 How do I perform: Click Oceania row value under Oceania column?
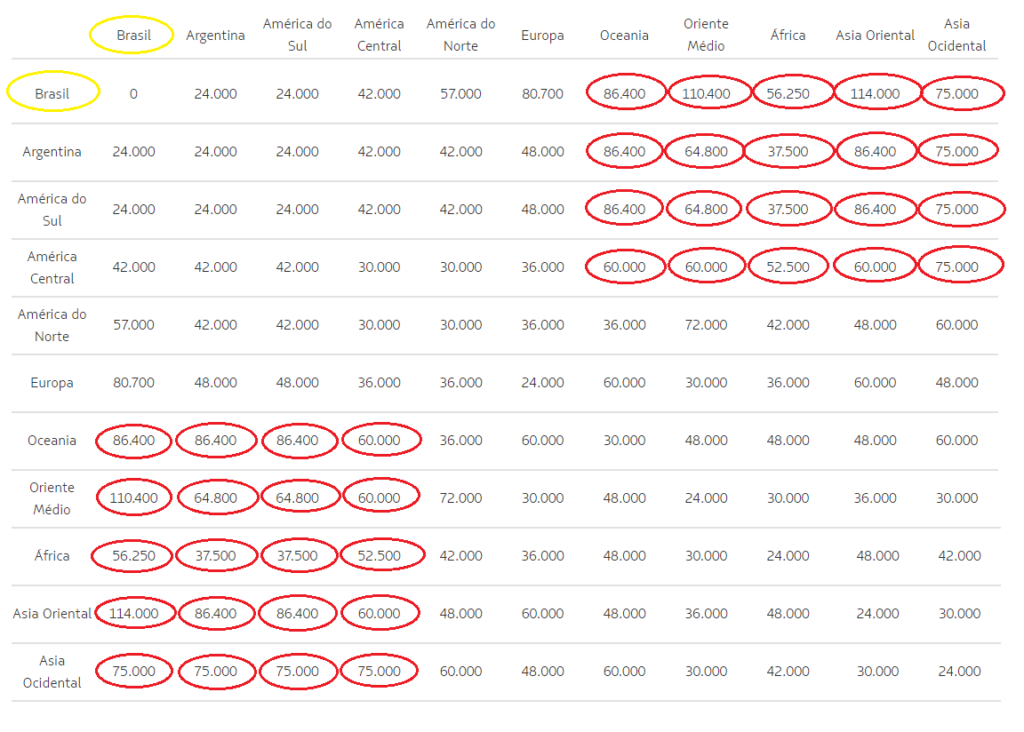click(624, 440)
